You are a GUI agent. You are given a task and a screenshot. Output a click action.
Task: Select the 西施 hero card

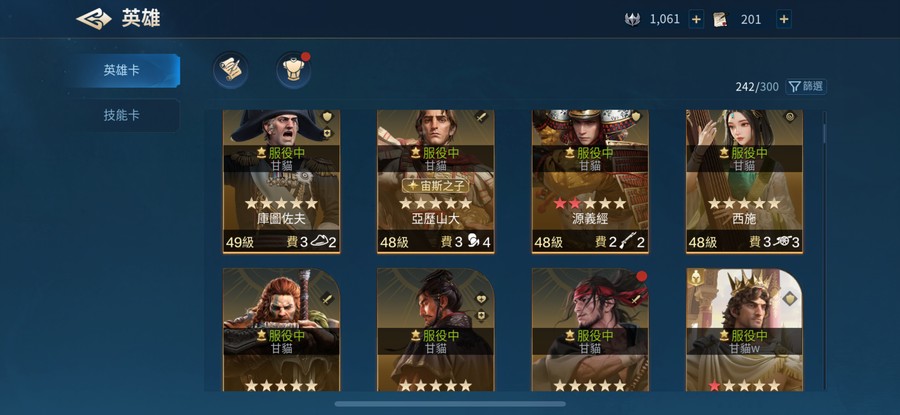(744, 181)
